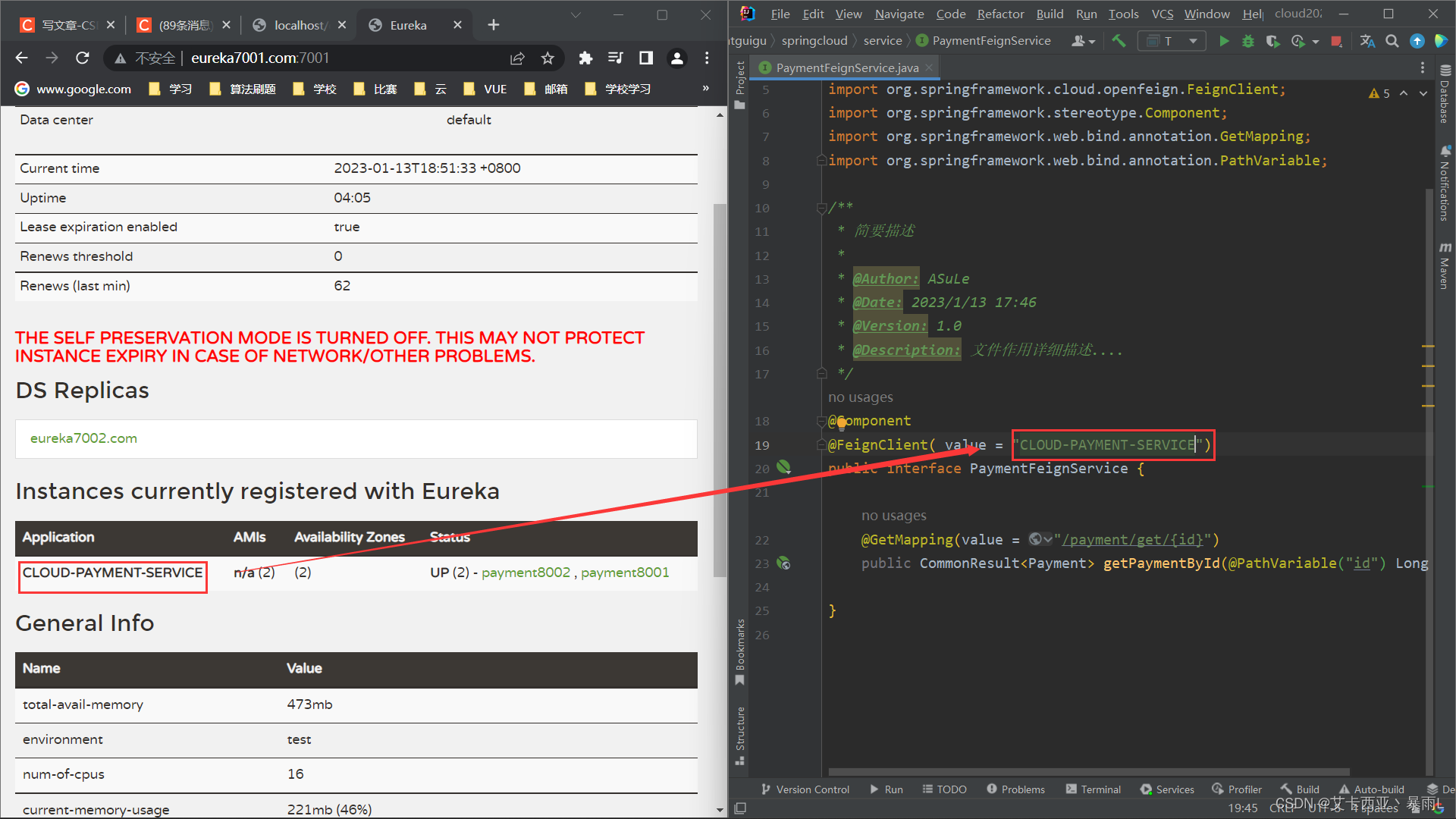Viewport: 1456px width, 819px height.
Task: Click the Translate icon in IntelliJ toolbar
Action: tap(1367, 41)
